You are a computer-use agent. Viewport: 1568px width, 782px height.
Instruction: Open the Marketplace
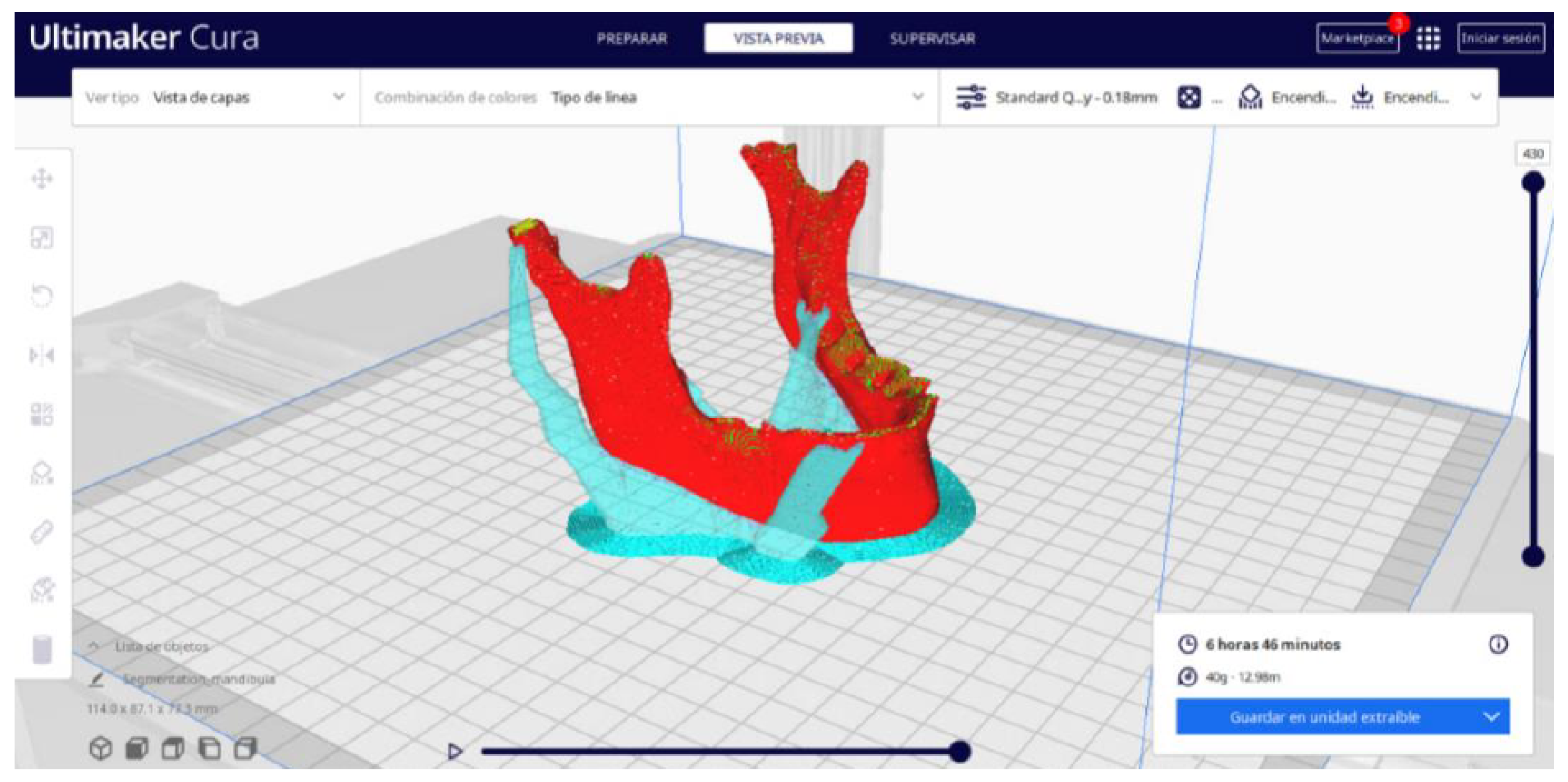coord(1357,39)
